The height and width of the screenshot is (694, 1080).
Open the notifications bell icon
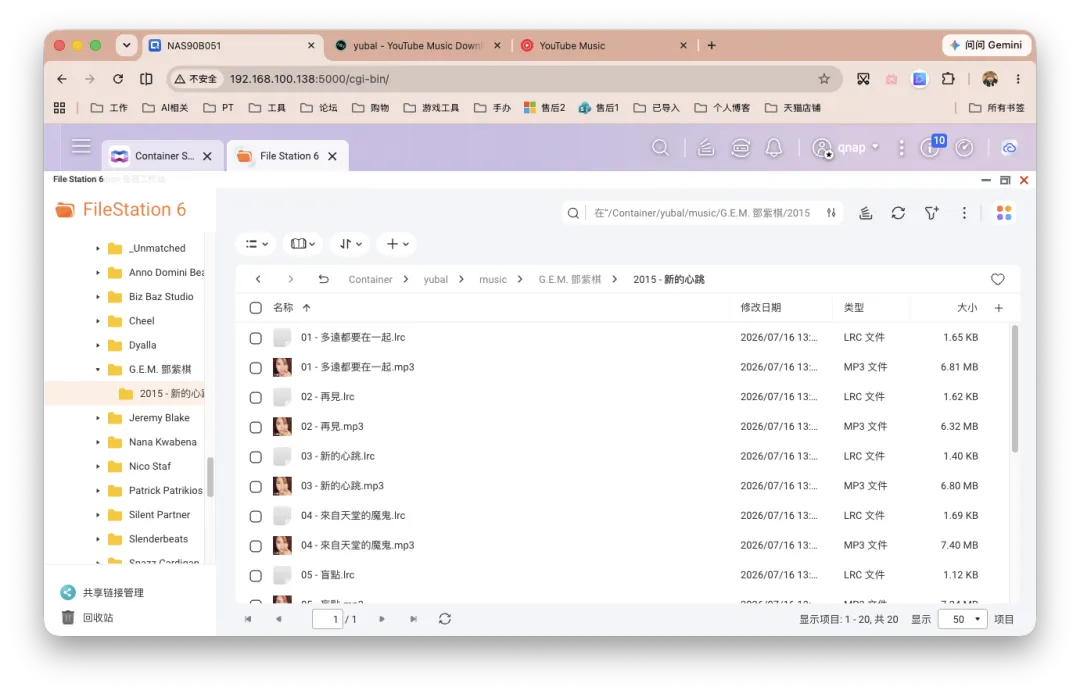point(774,148)
